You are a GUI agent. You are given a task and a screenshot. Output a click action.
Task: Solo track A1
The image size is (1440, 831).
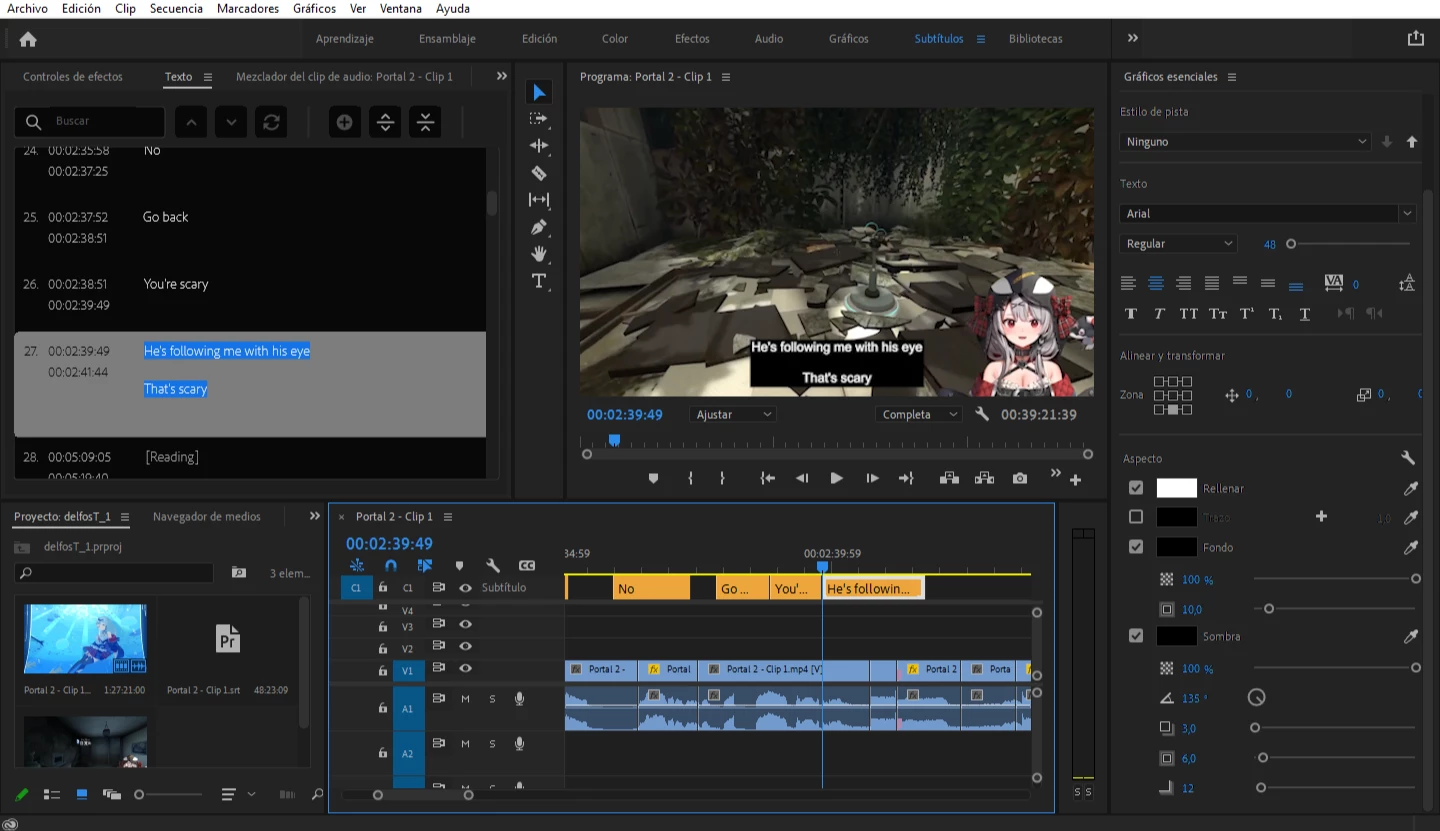(x=492, y=699)
